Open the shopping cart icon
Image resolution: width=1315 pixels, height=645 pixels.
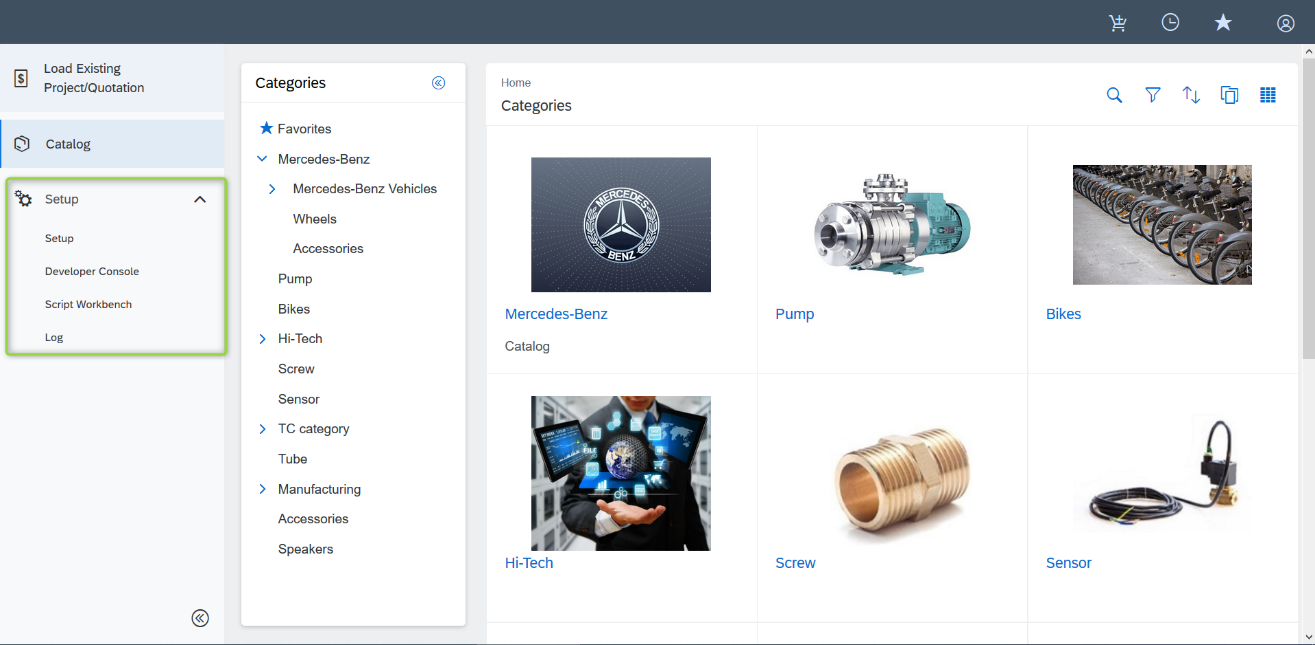1118,22
